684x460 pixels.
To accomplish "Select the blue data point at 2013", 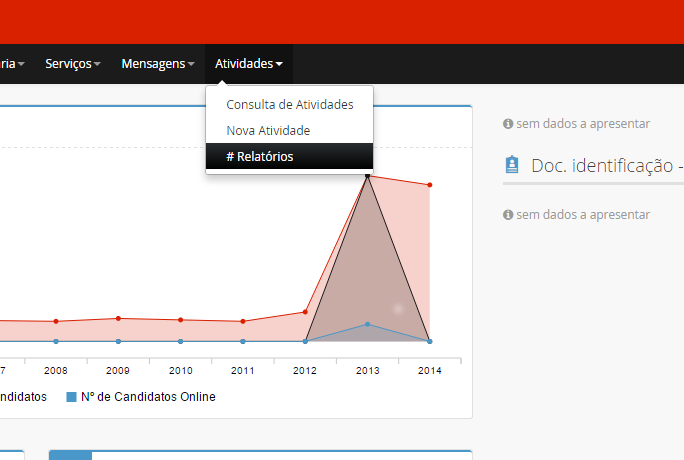I will click(x=367, y=324).
